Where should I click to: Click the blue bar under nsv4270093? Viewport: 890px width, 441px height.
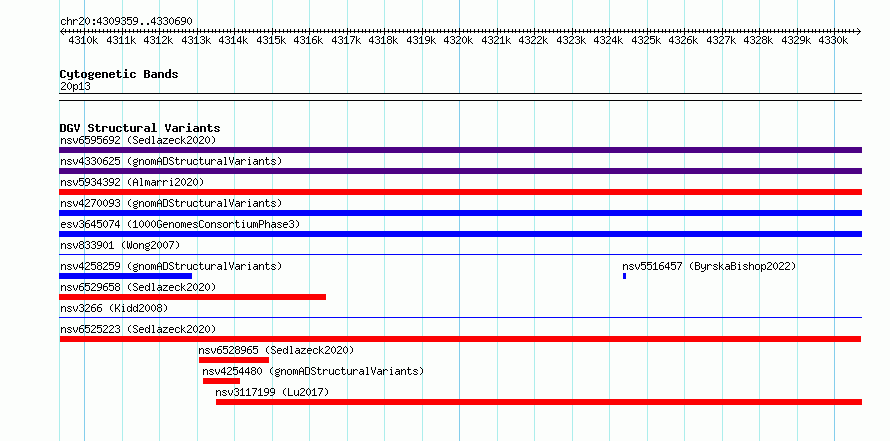(460, 213)
